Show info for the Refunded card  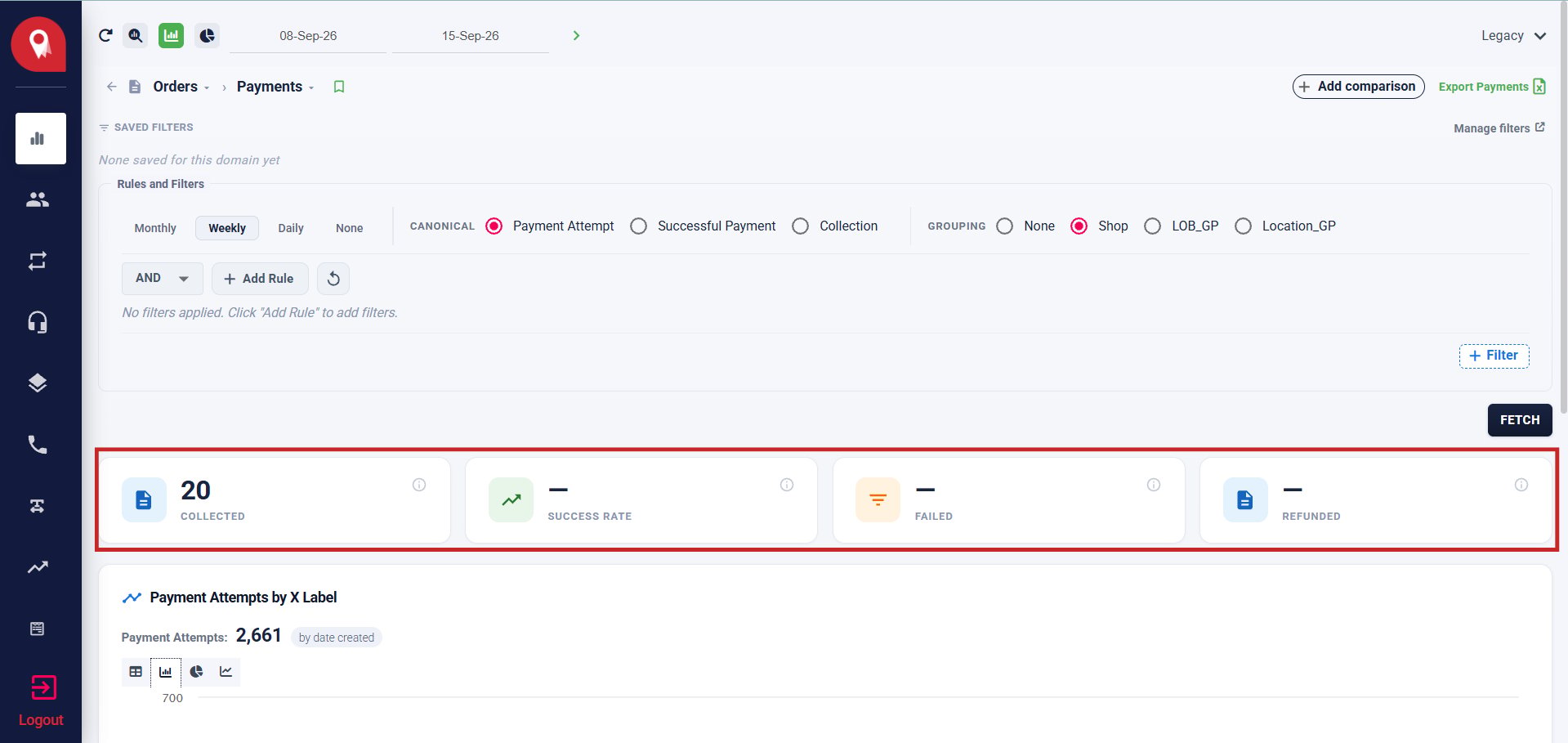point(1521,485)
